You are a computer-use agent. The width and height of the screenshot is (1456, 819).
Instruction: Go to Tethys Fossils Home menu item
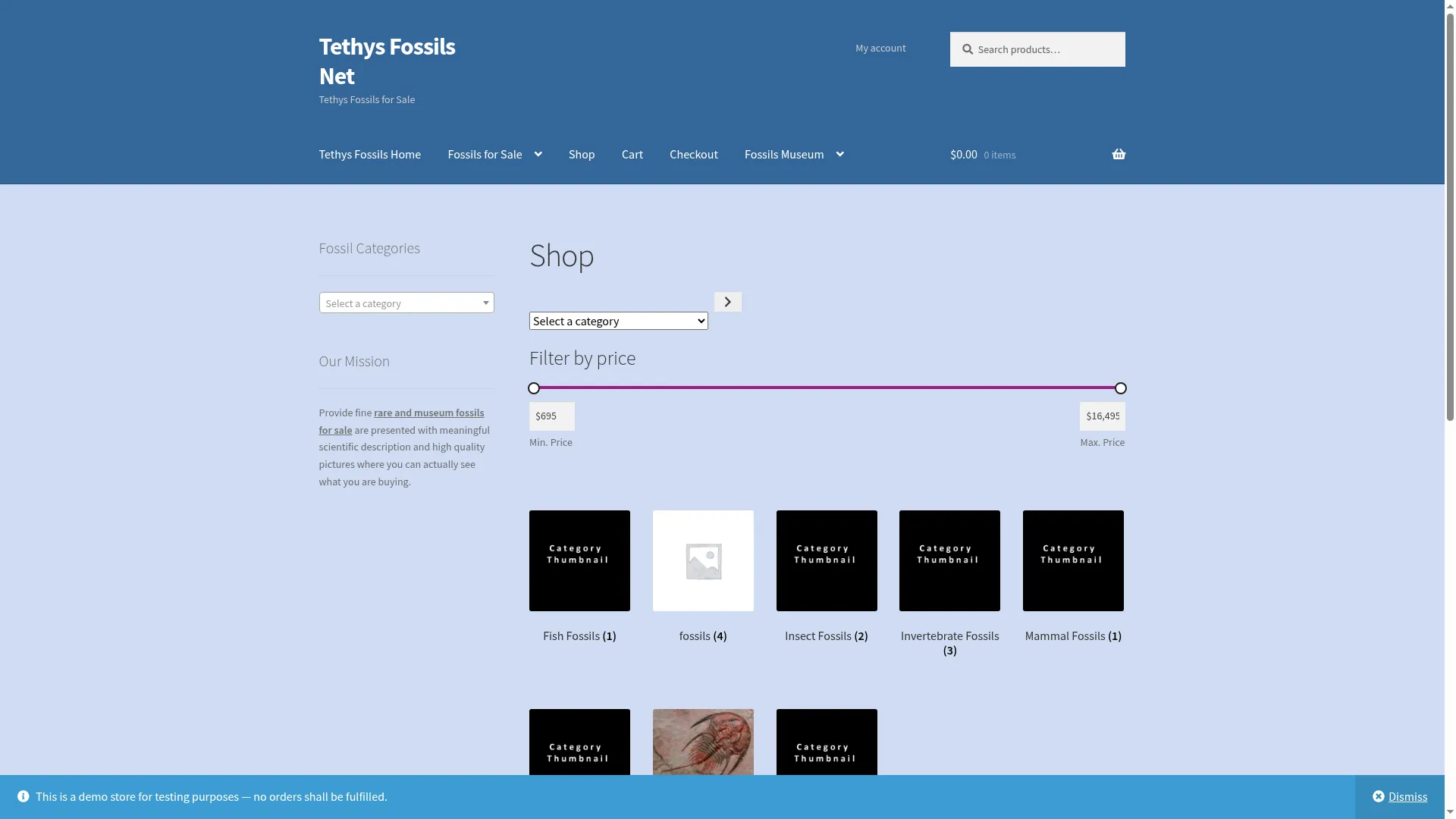tap(370, 154)
